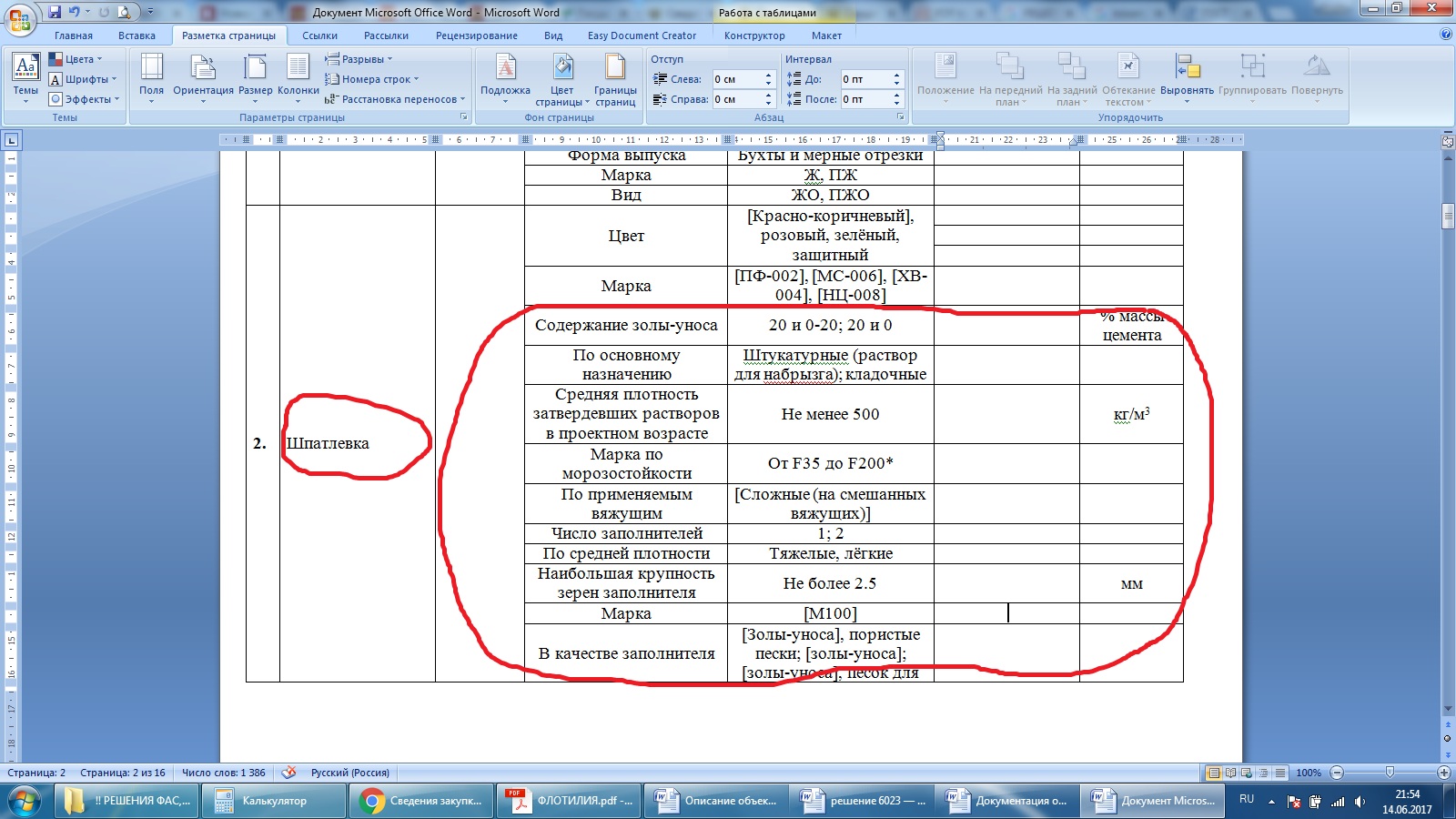This screenshot has width=1456, height=819.
Task: Click the Слева indent input field
Action: click(x=736, y=79)
